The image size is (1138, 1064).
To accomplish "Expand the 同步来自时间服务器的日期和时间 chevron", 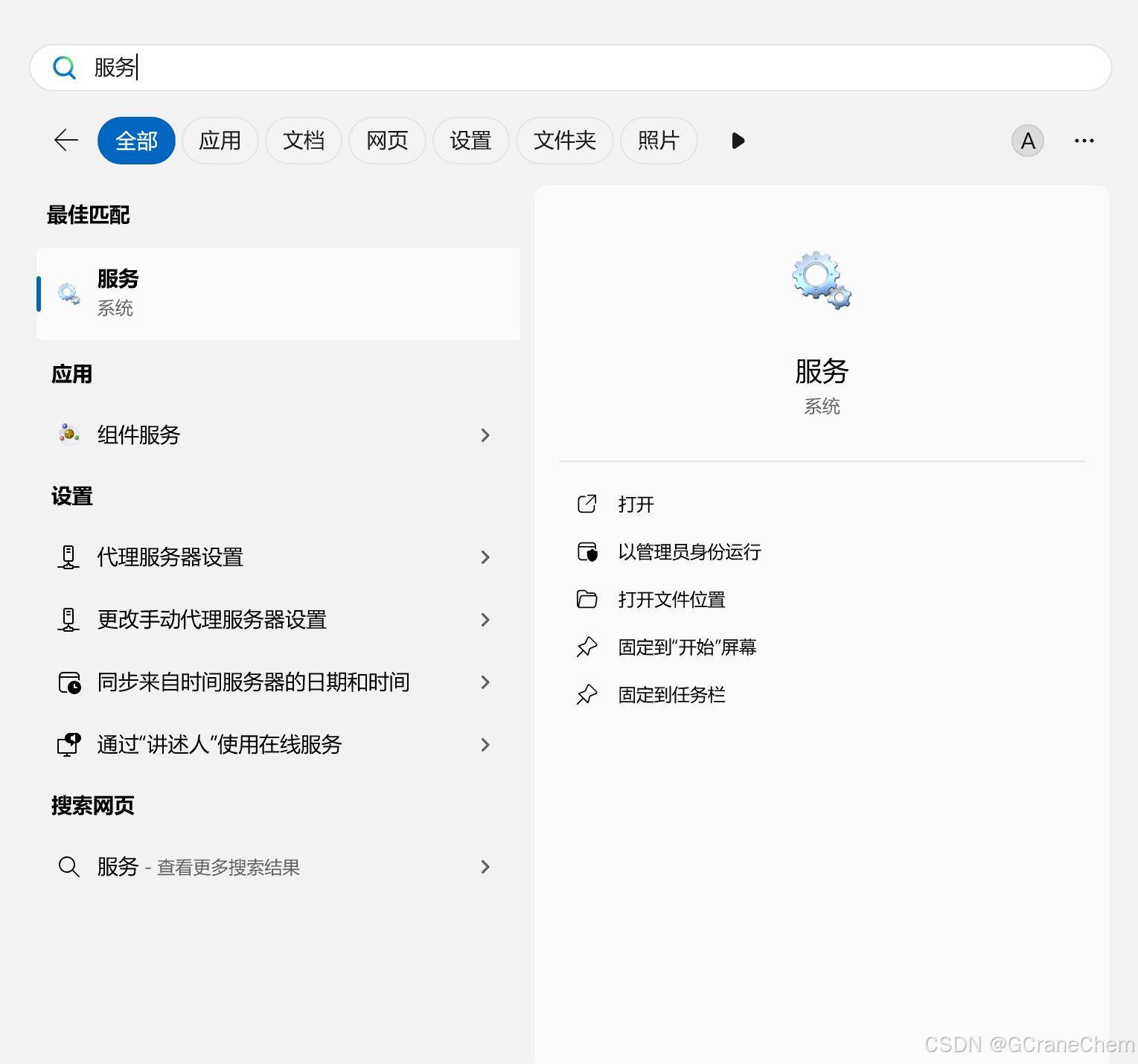I will pos(485,682).
